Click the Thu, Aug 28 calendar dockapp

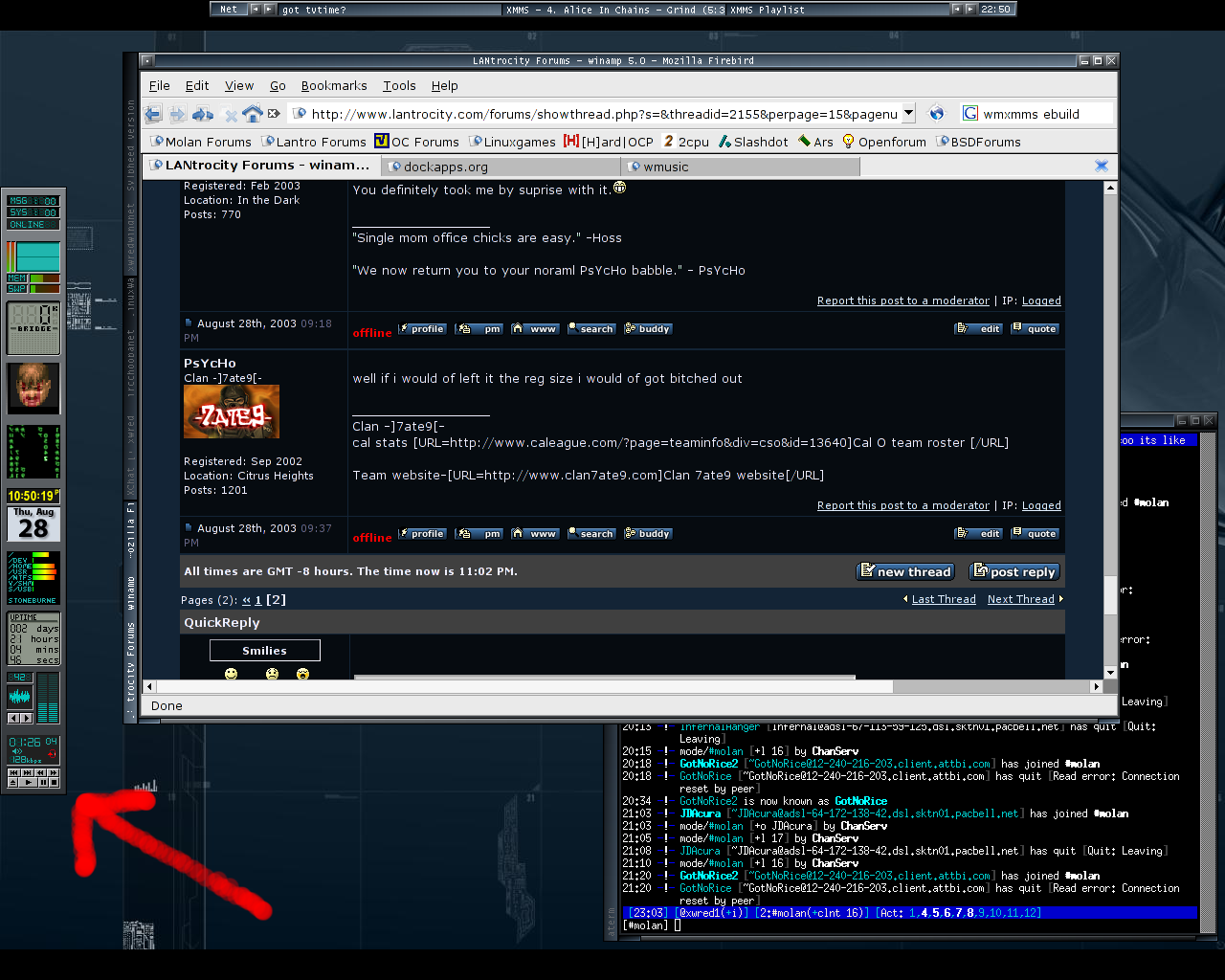[33, 525]
